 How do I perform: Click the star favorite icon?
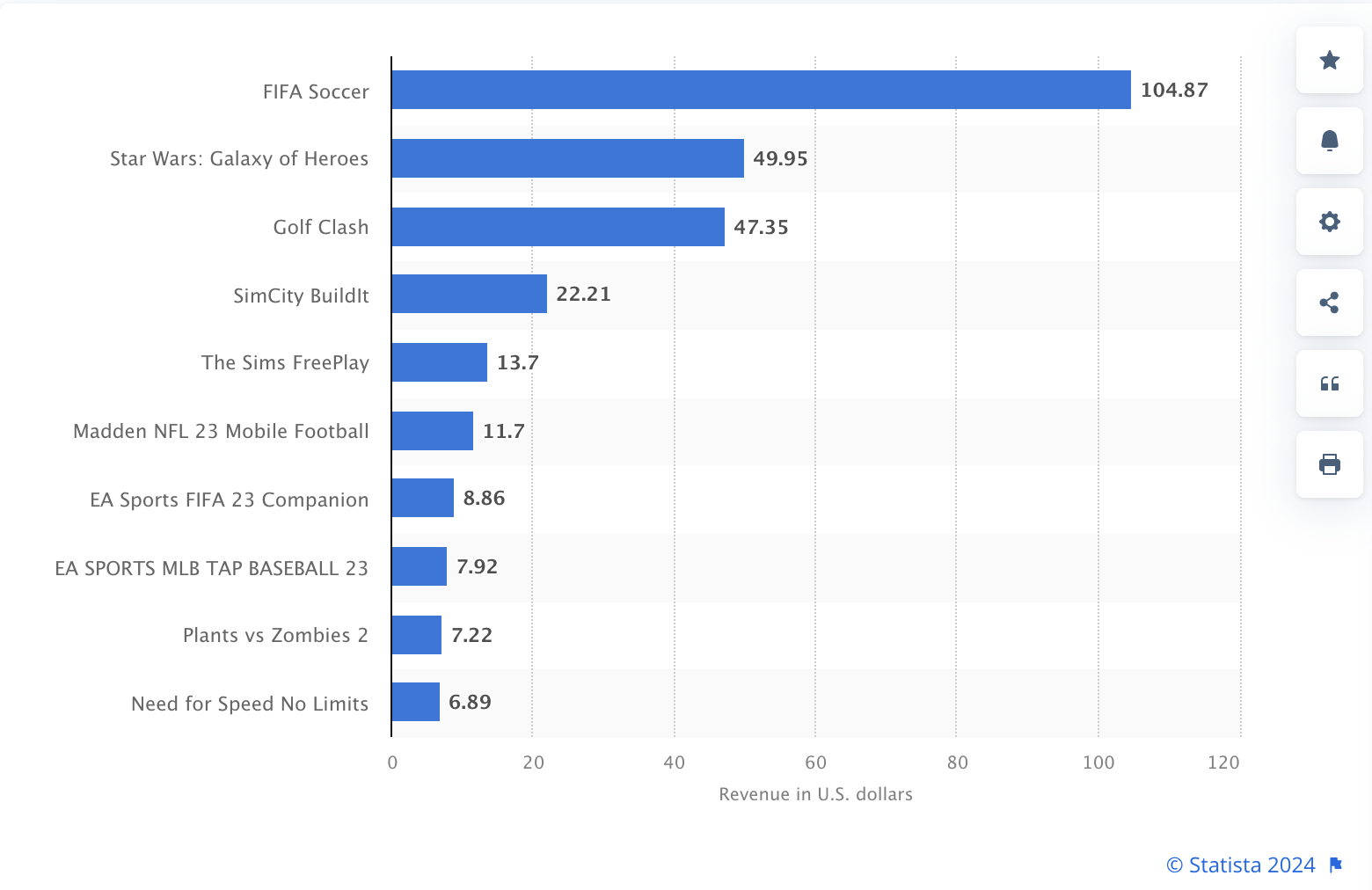1329,60
